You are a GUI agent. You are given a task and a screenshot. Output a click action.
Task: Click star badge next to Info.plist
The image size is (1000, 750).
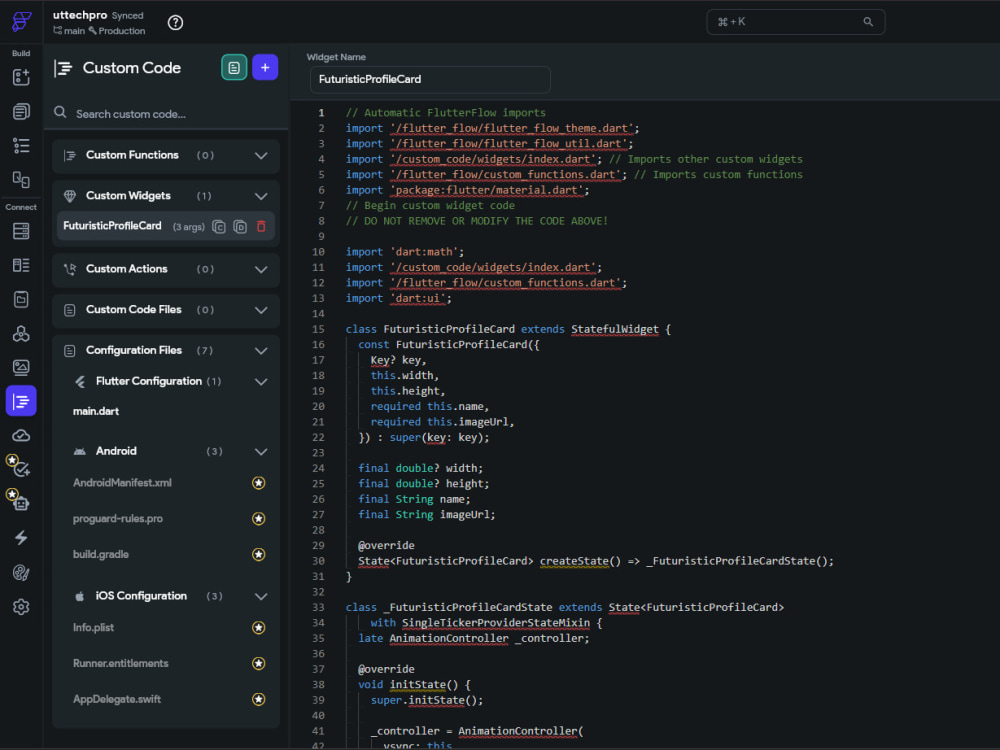[x=258, y=628]
